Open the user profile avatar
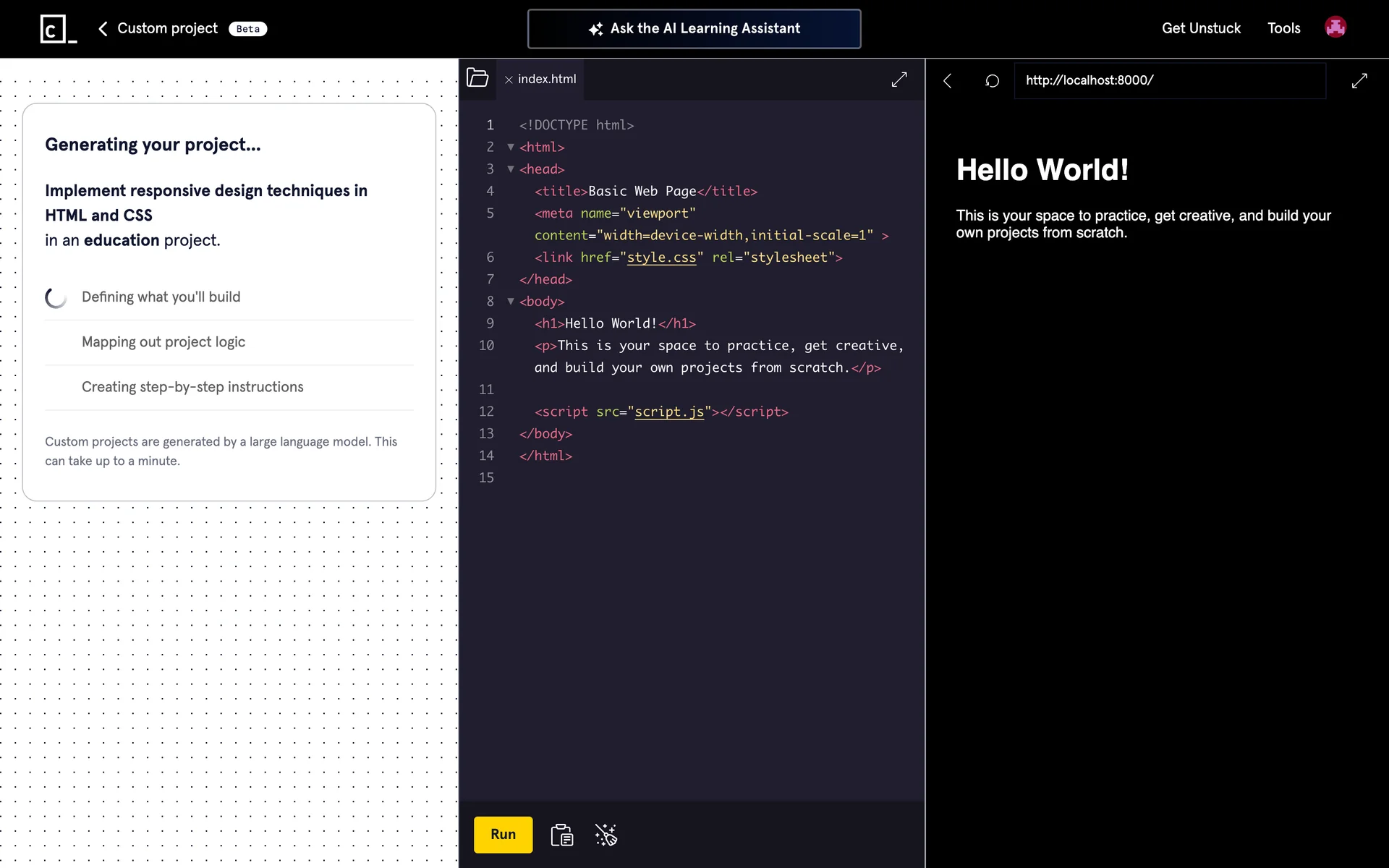This screenshot has width=1389, height=868. click(1335, 27)
